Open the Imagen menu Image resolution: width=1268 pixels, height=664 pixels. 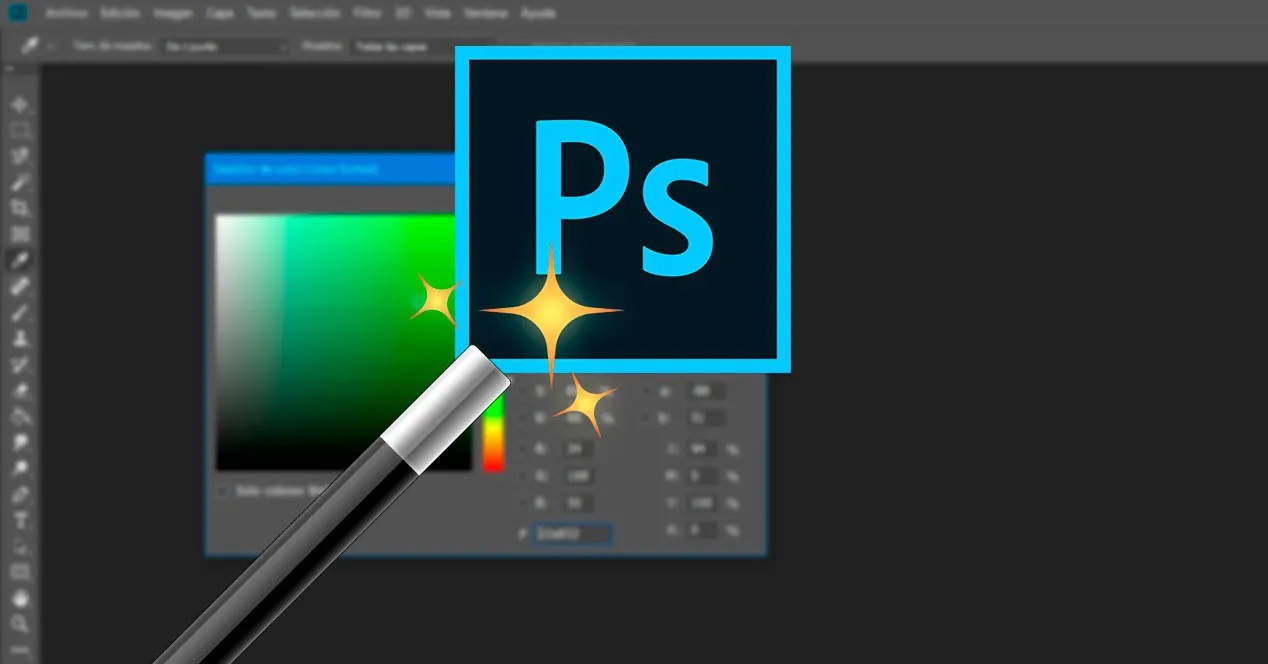tap(173, 14)
